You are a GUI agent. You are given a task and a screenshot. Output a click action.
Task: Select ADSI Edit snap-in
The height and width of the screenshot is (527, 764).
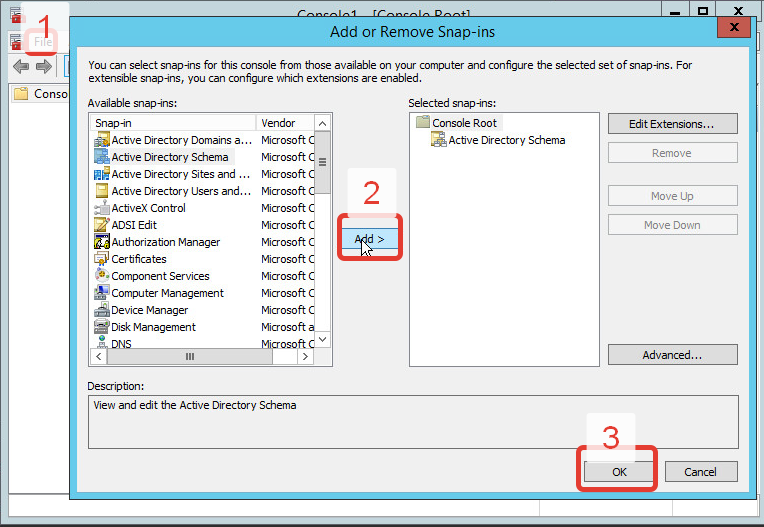click(134, 225)
